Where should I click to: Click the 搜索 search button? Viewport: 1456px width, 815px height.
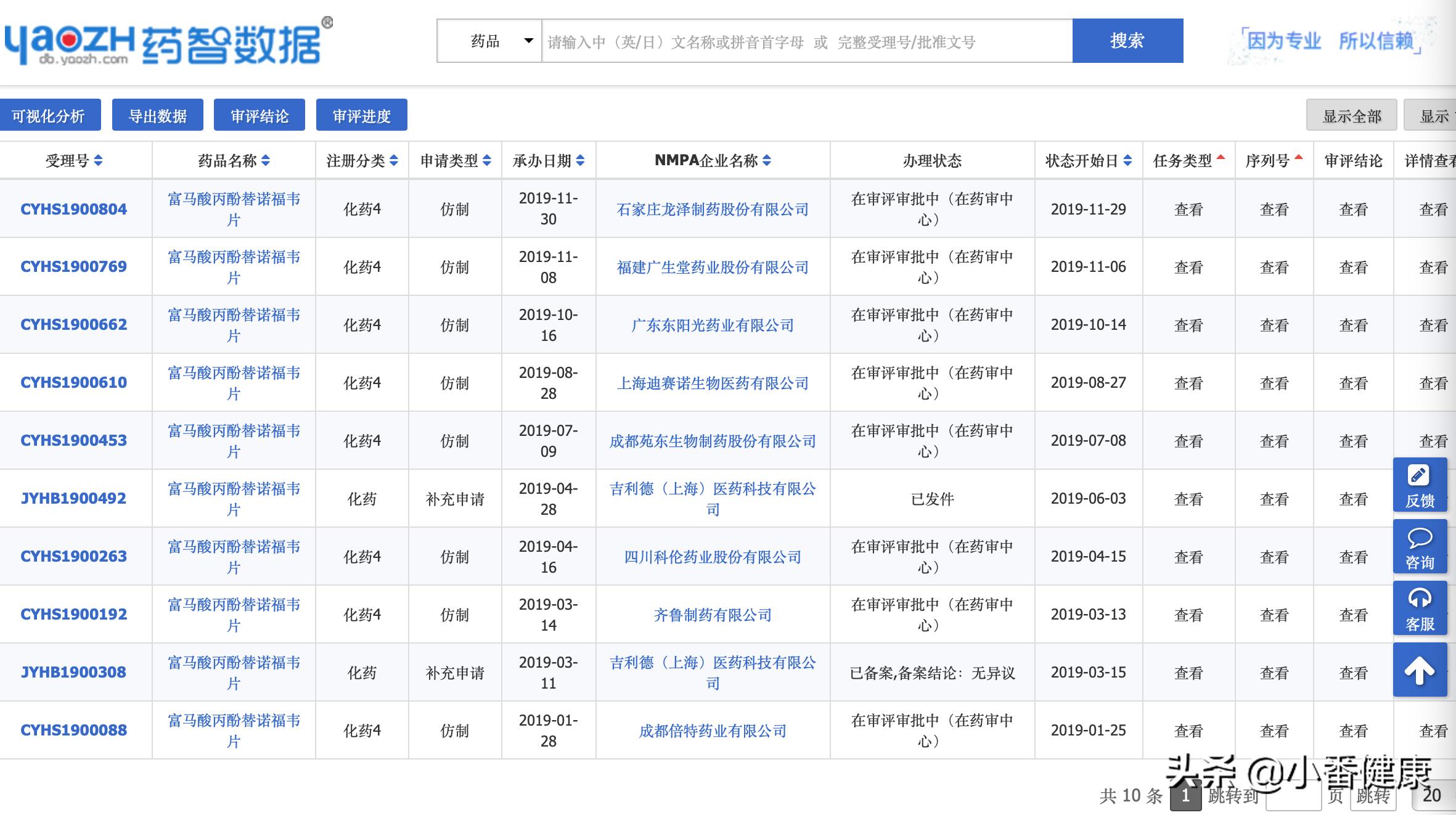[x=1127, y=41]
